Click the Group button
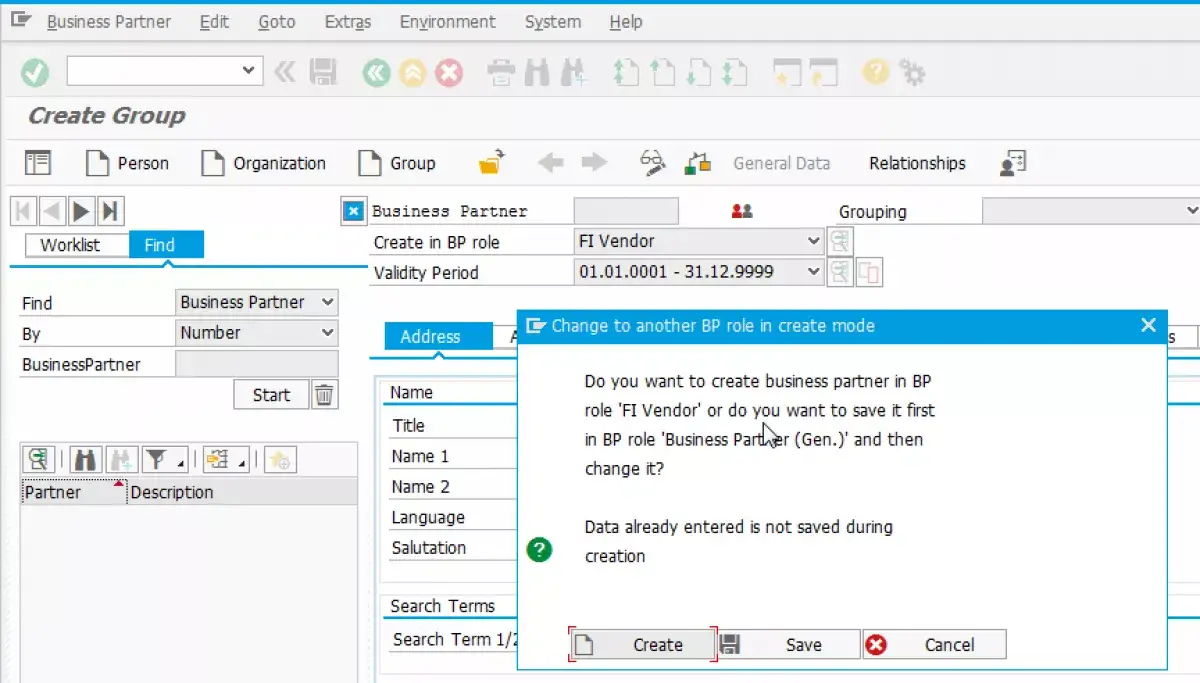This screenshot has height=683, width=1200. click(397, 163)
